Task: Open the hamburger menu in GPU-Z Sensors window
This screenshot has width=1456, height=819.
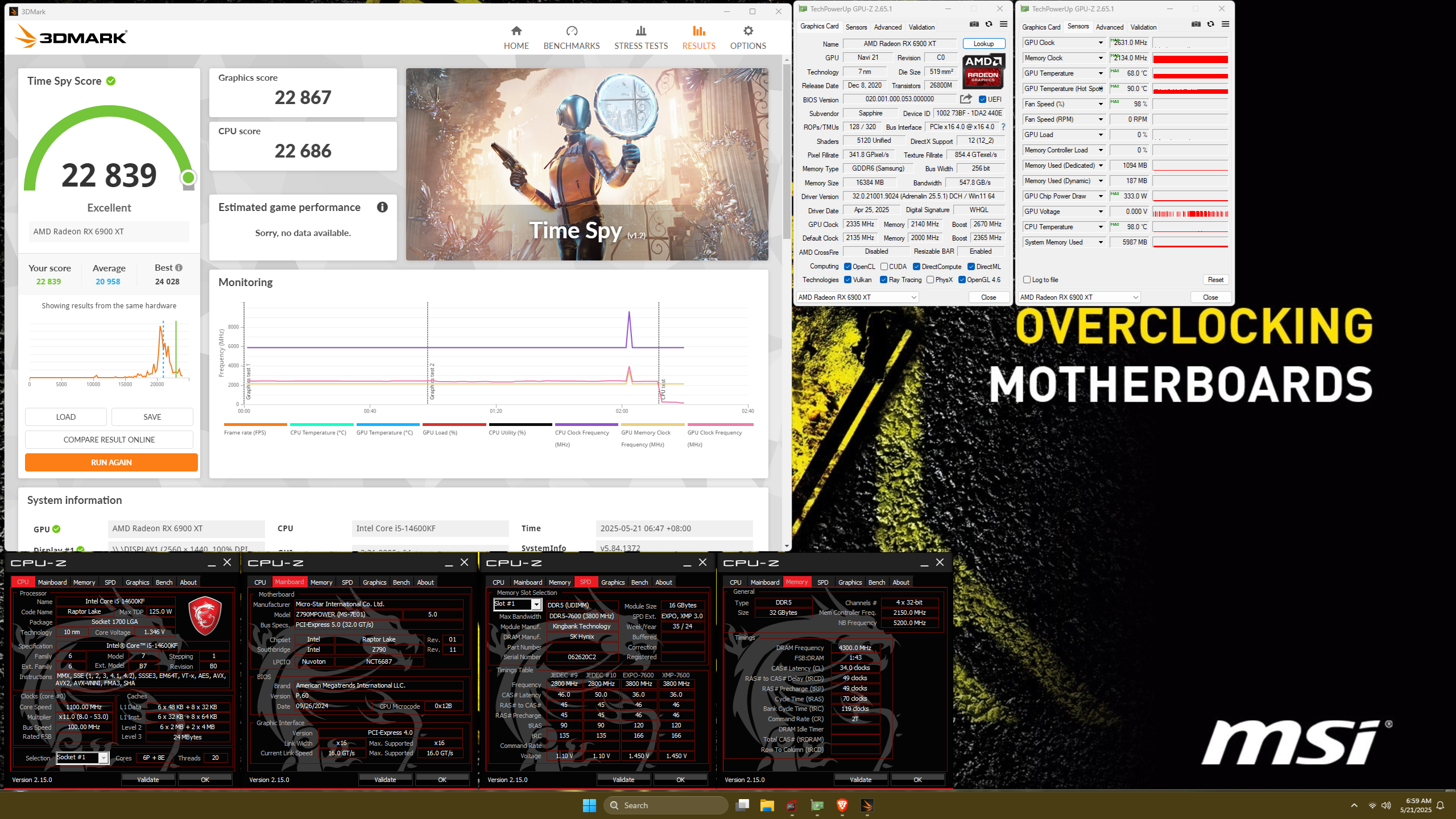Action: pyautogui.click(x=1225, y=24)
